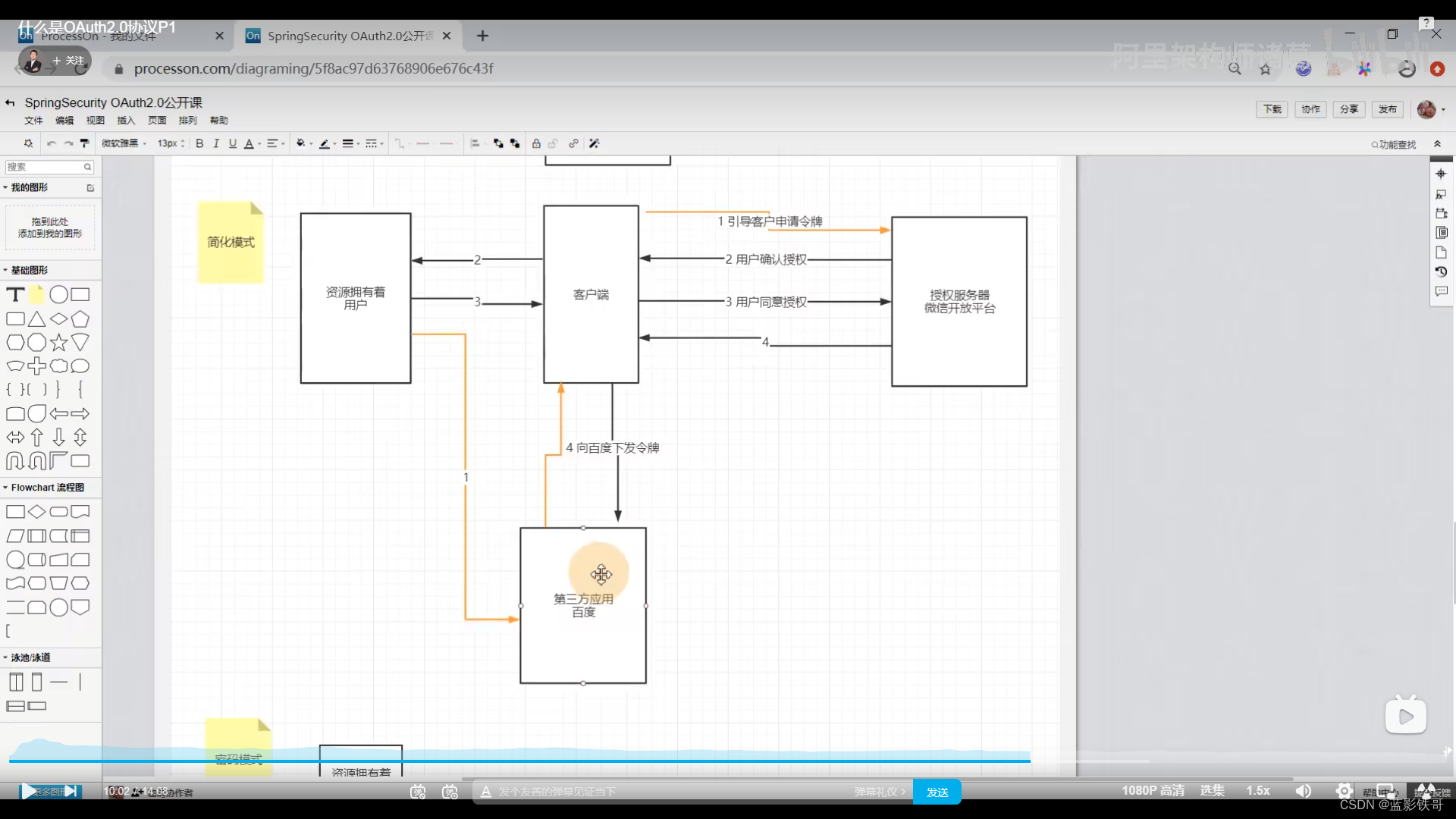The height and width of the screenshot is (819, 1456).
Task: Click the 协作 button
Action: [1310, 109]
